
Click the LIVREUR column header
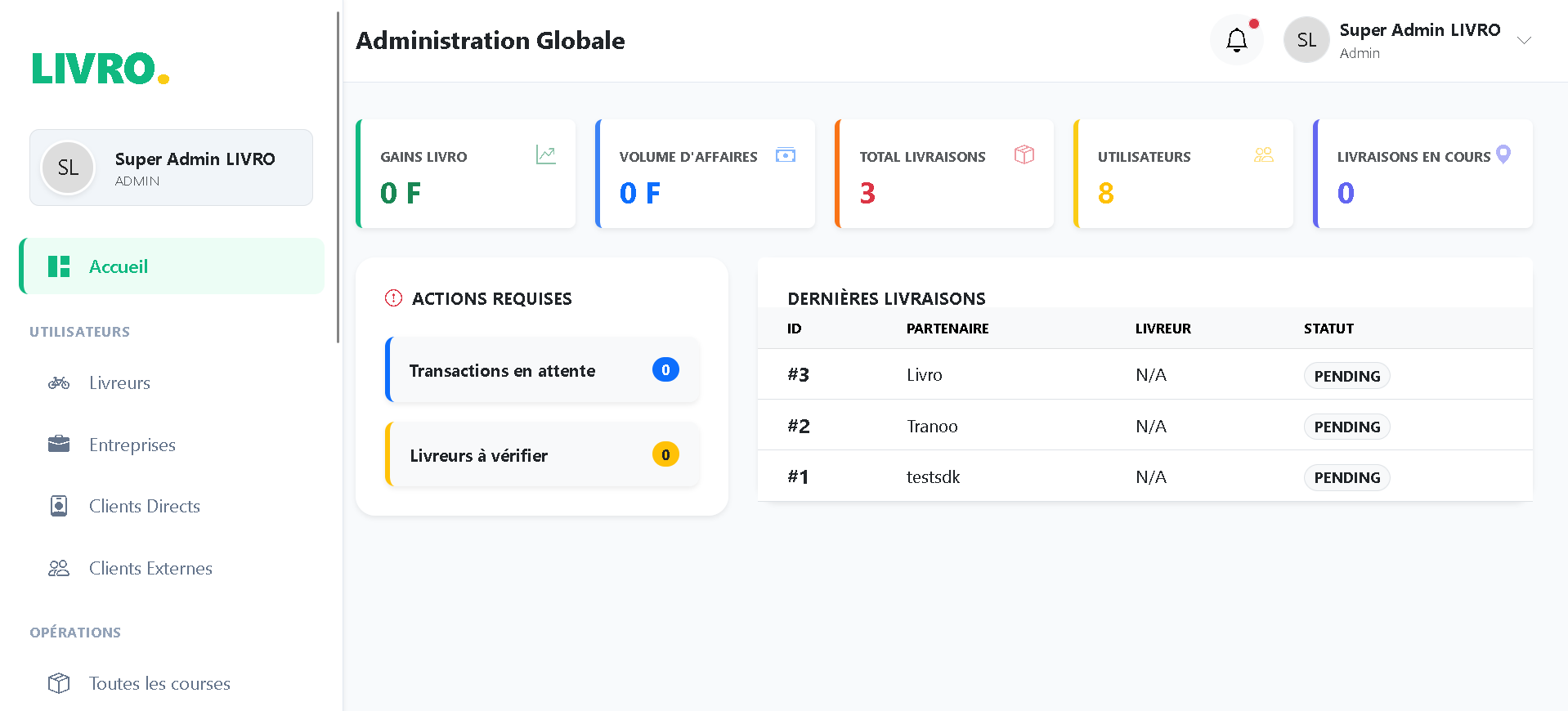[1163, 329]
